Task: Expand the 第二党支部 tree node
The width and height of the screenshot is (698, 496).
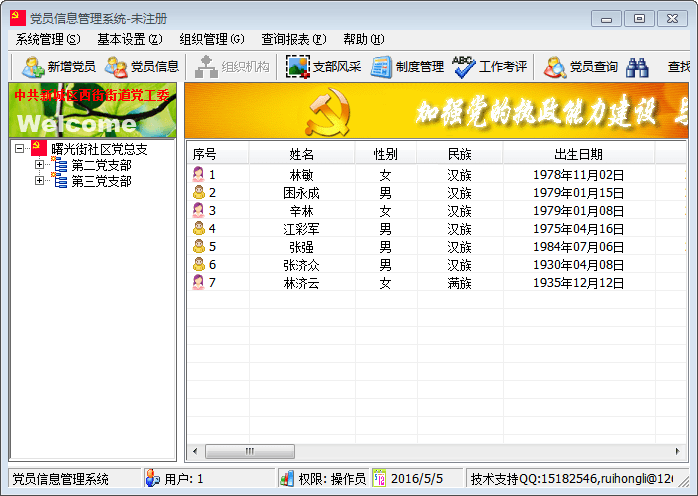Action: [x=40, y=165]
